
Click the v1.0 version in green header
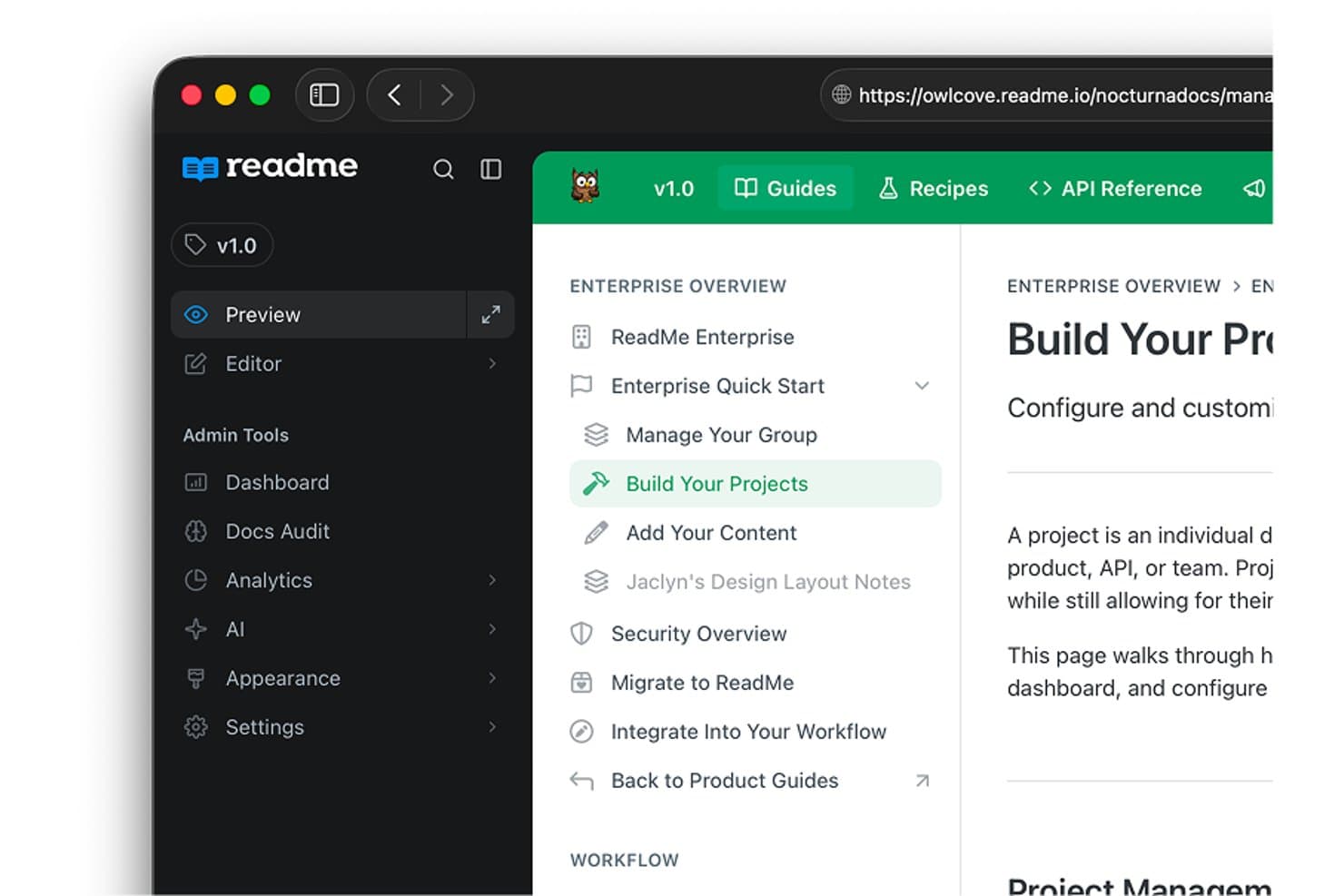point(674,189)
